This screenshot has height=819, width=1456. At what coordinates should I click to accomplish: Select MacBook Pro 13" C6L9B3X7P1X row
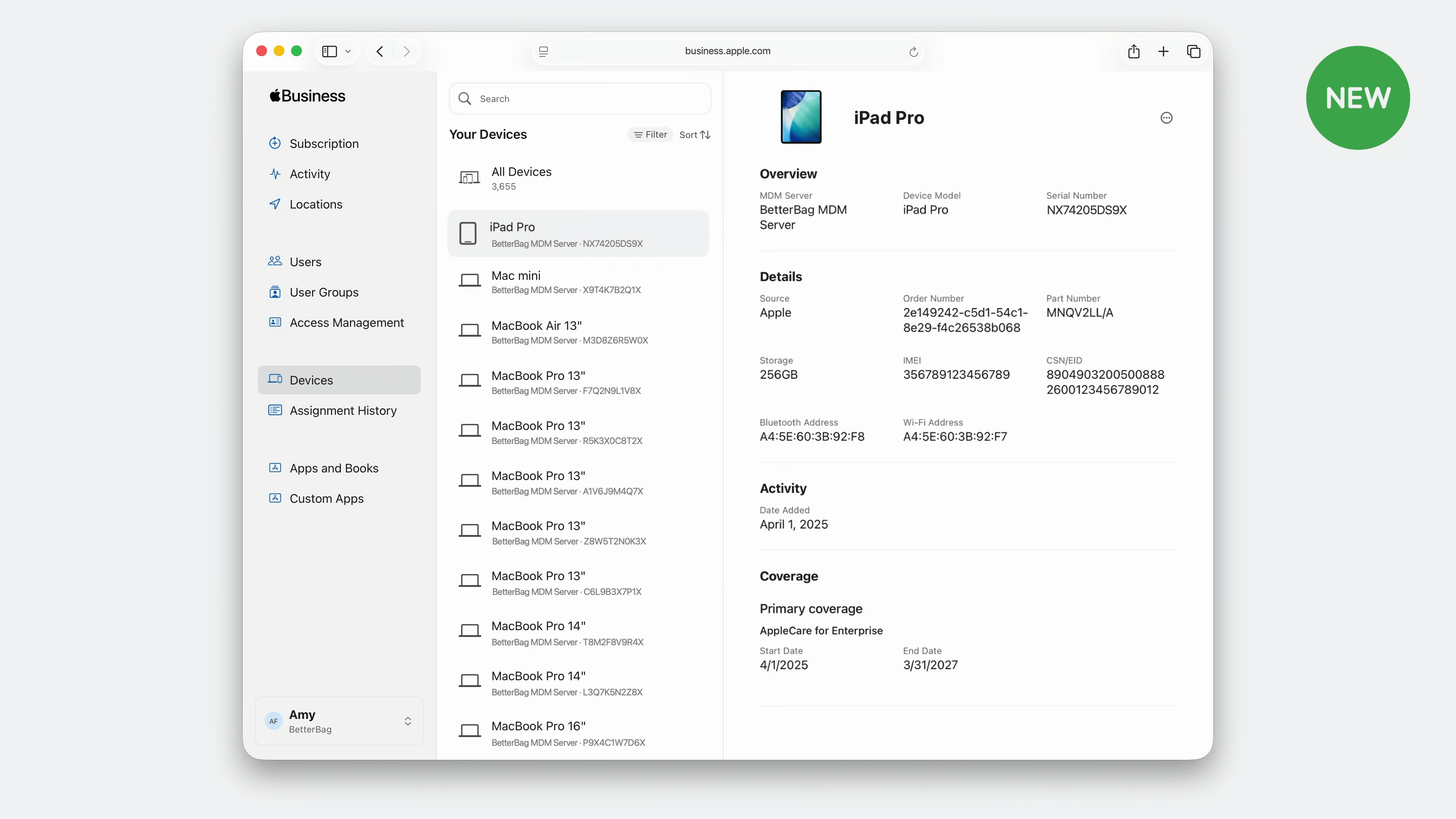(x=578, y=583)
